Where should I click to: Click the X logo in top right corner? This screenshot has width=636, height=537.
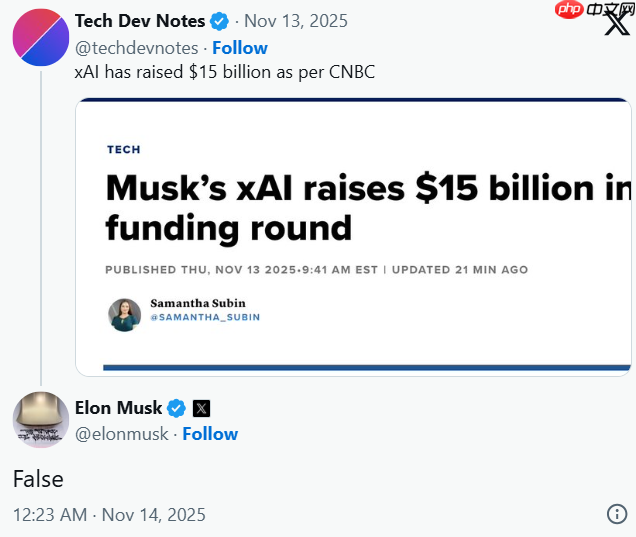tap(616, 24)
